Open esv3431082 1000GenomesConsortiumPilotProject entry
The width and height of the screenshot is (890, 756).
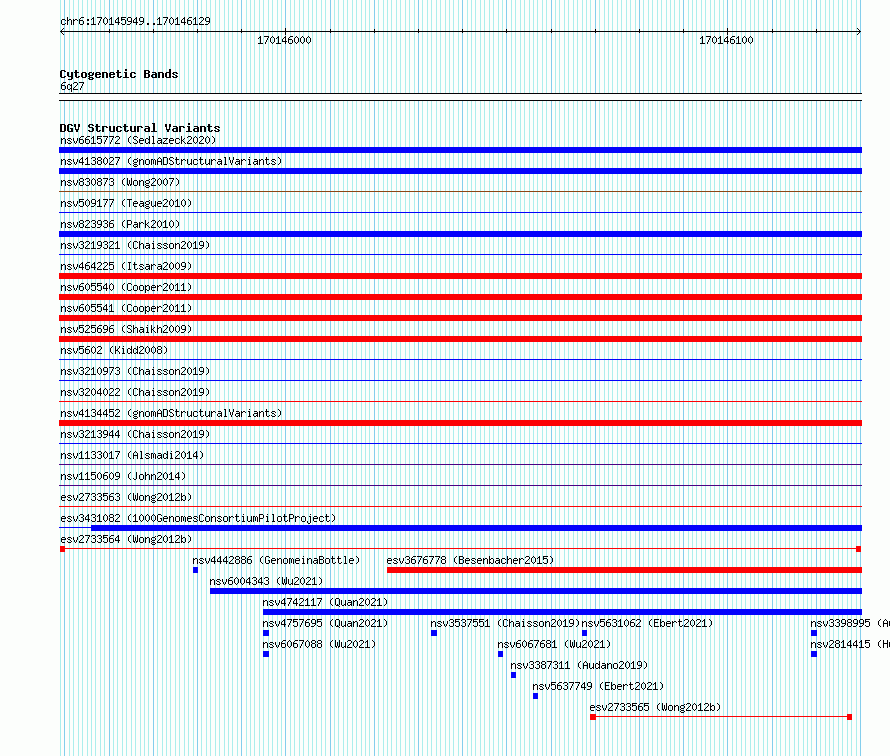click(198, 518)
